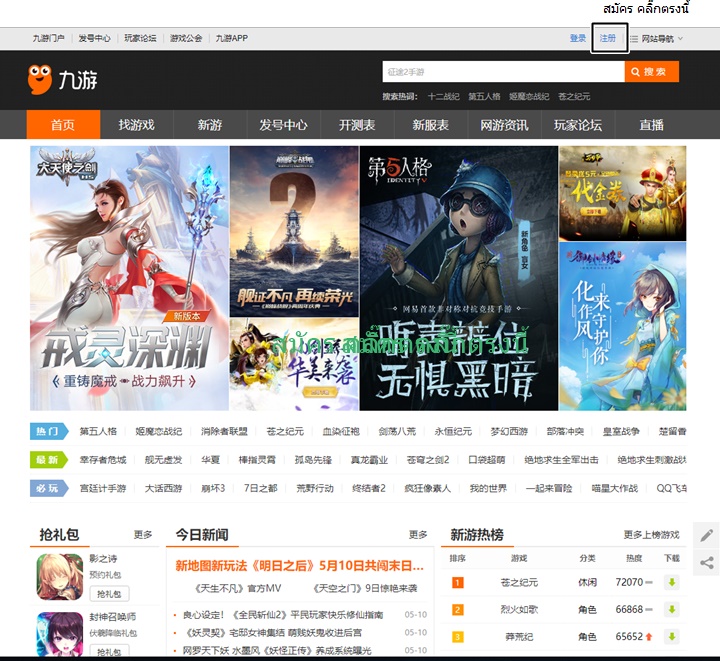Open news 《天空之门》9日惊艳来袭

365,588
